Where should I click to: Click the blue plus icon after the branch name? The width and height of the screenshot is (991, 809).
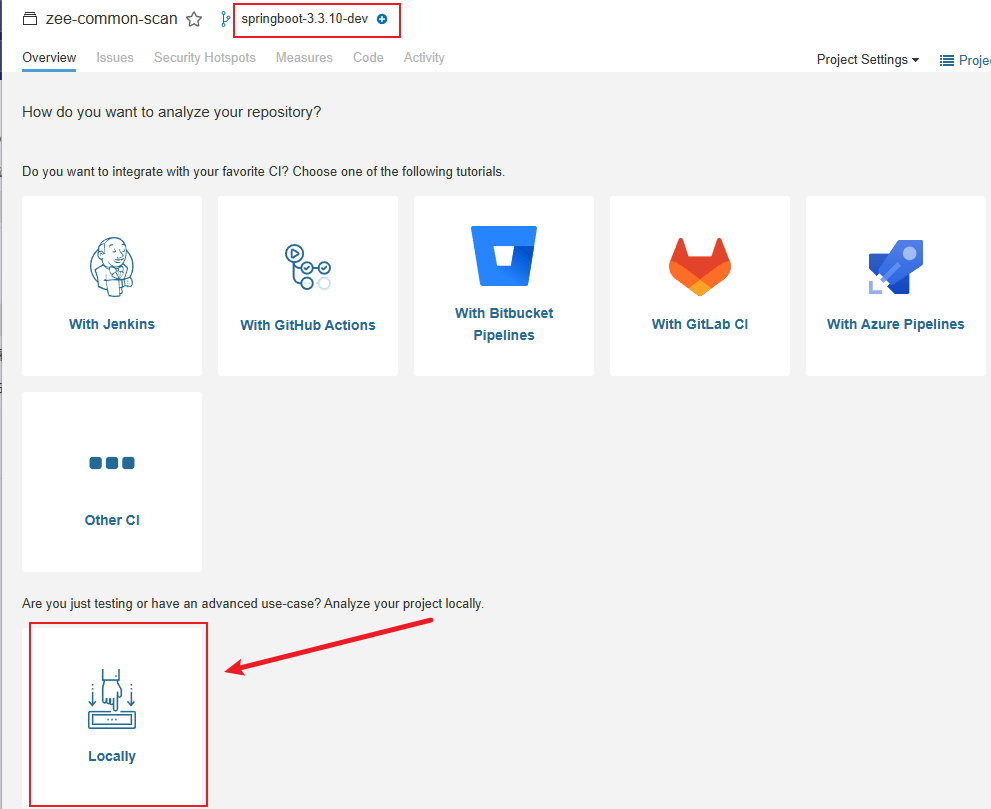(x=382, y=19)
